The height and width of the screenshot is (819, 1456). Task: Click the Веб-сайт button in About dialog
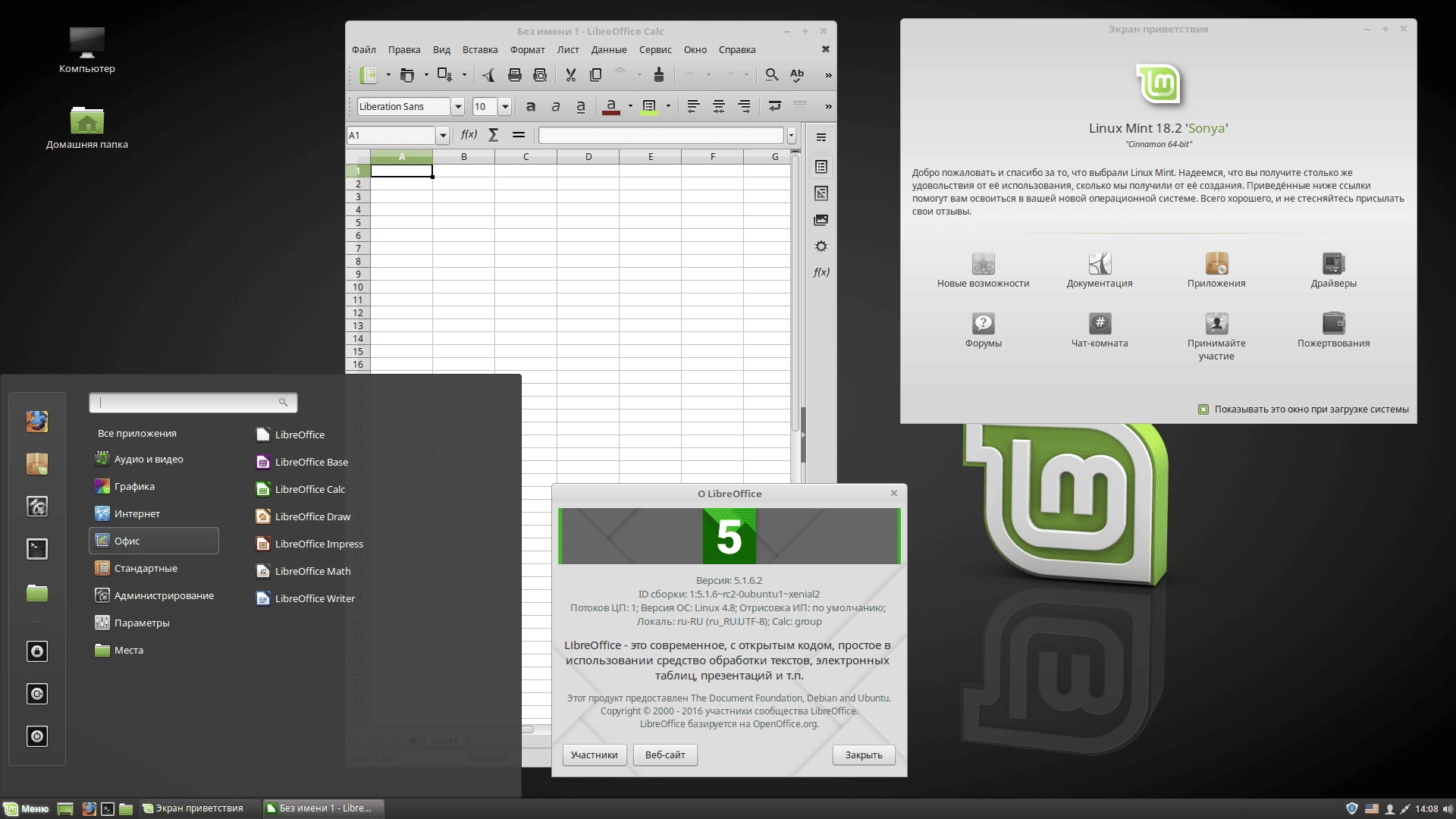click(x=665, y=755)
